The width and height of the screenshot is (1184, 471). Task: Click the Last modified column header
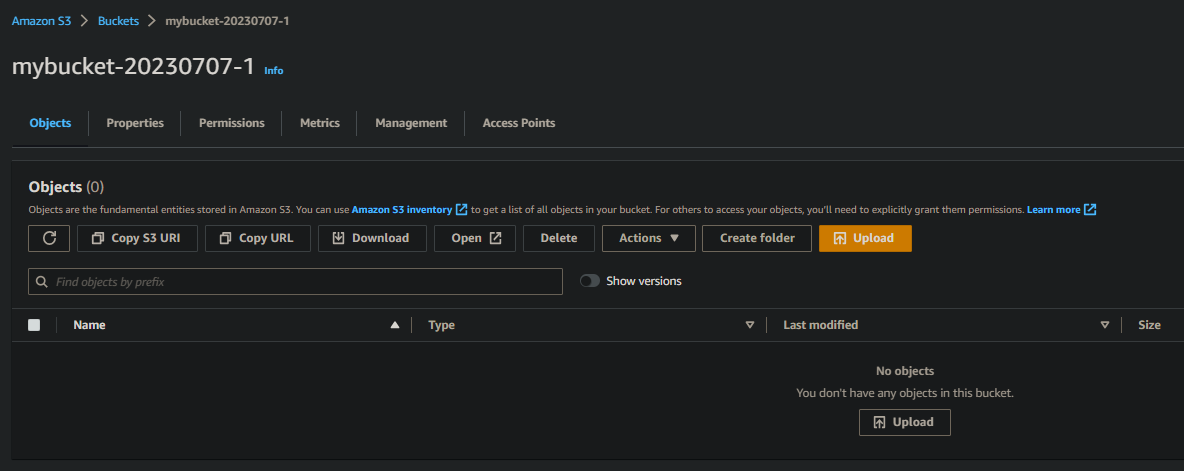pos(820,325)
